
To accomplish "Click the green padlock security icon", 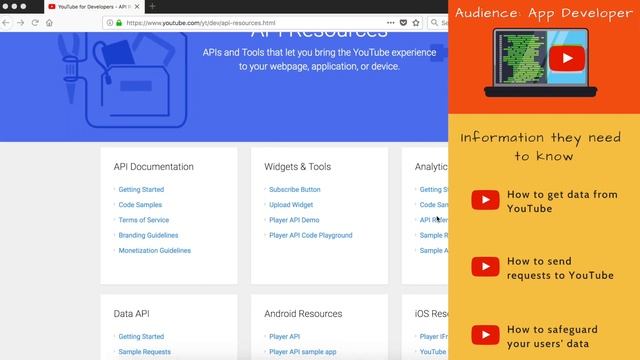I will click(x=119, y=23).
